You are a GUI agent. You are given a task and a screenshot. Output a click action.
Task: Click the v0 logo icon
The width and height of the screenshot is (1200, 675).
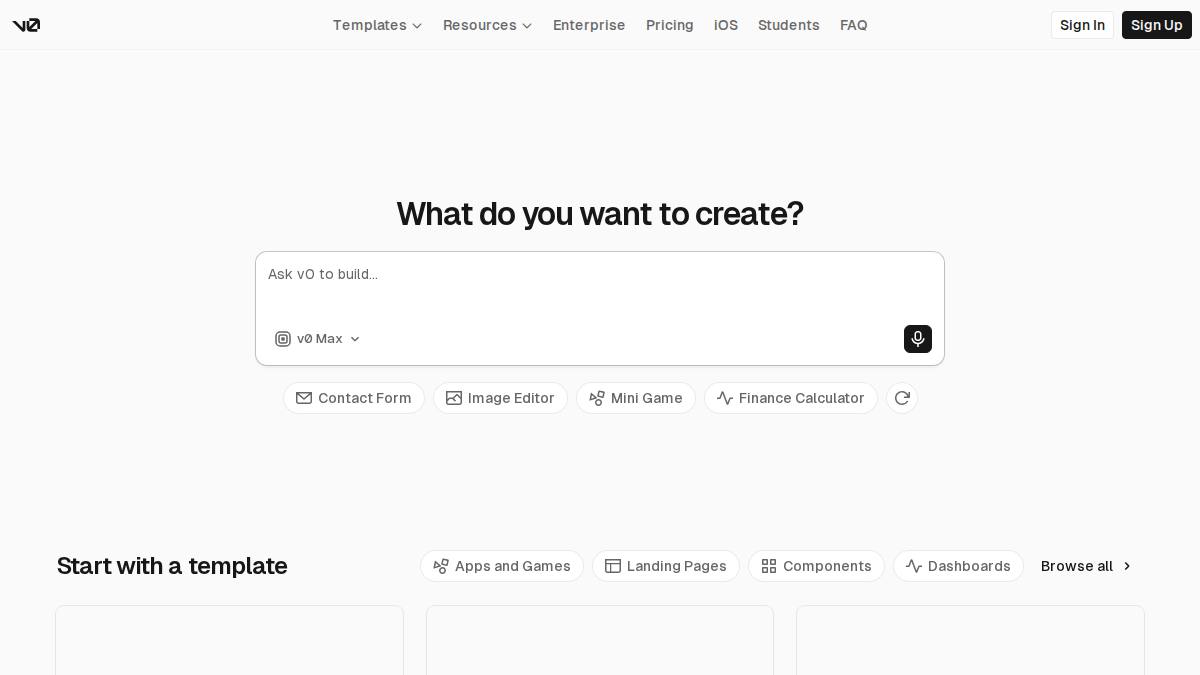coord(26,25)
